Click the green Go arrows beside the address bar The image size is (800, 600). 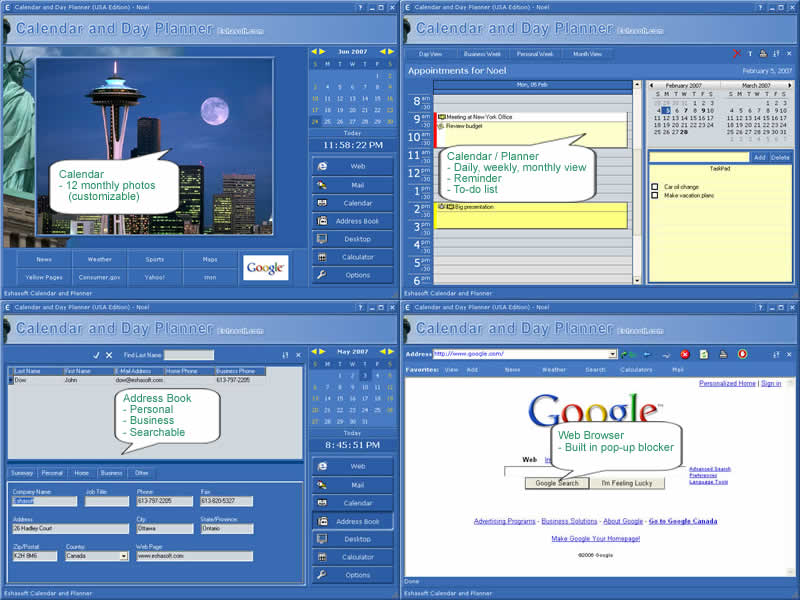tap(627, 354)
